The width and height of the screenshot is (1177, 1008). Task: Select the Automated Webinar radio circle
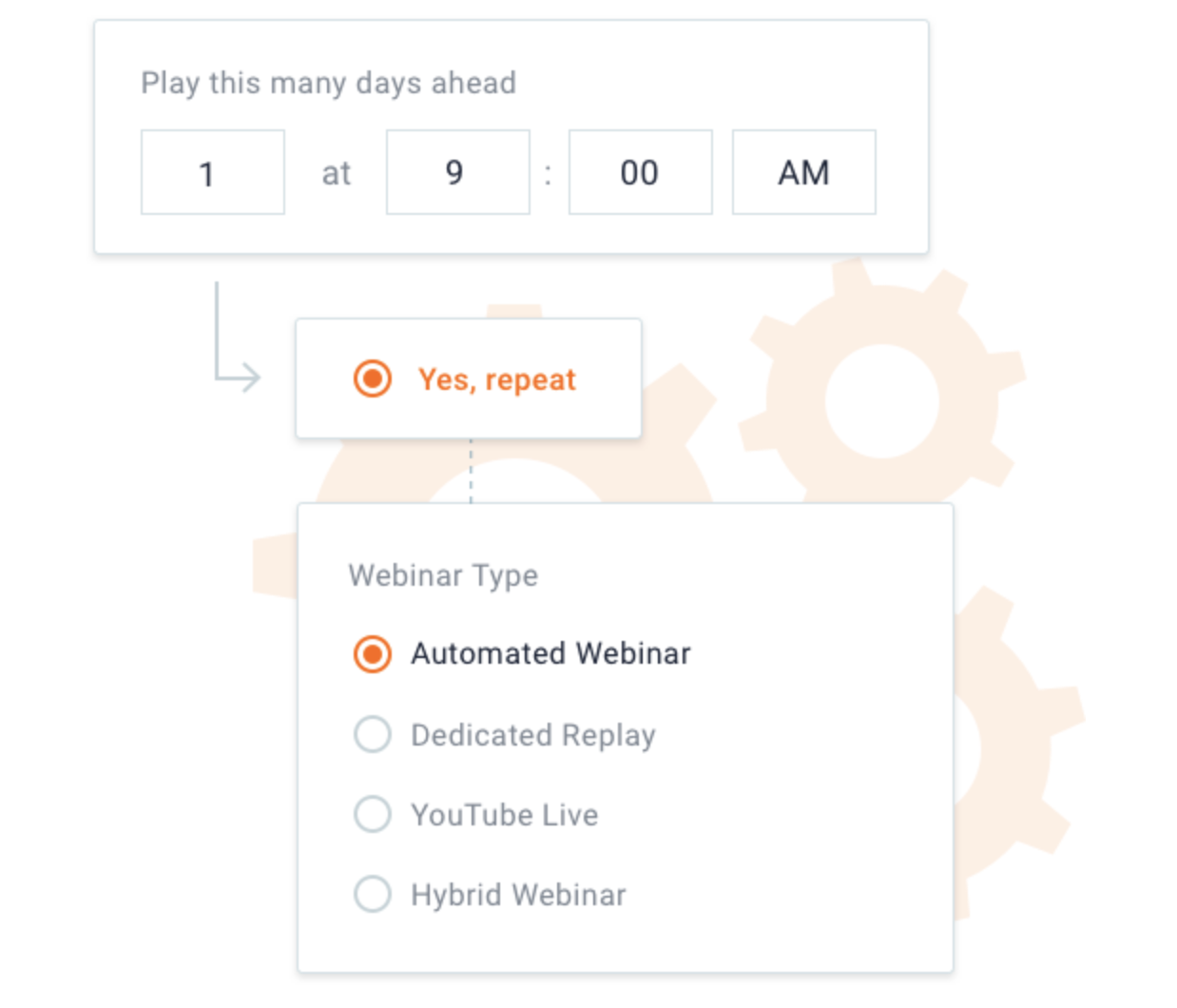click(x=373, y=653)
